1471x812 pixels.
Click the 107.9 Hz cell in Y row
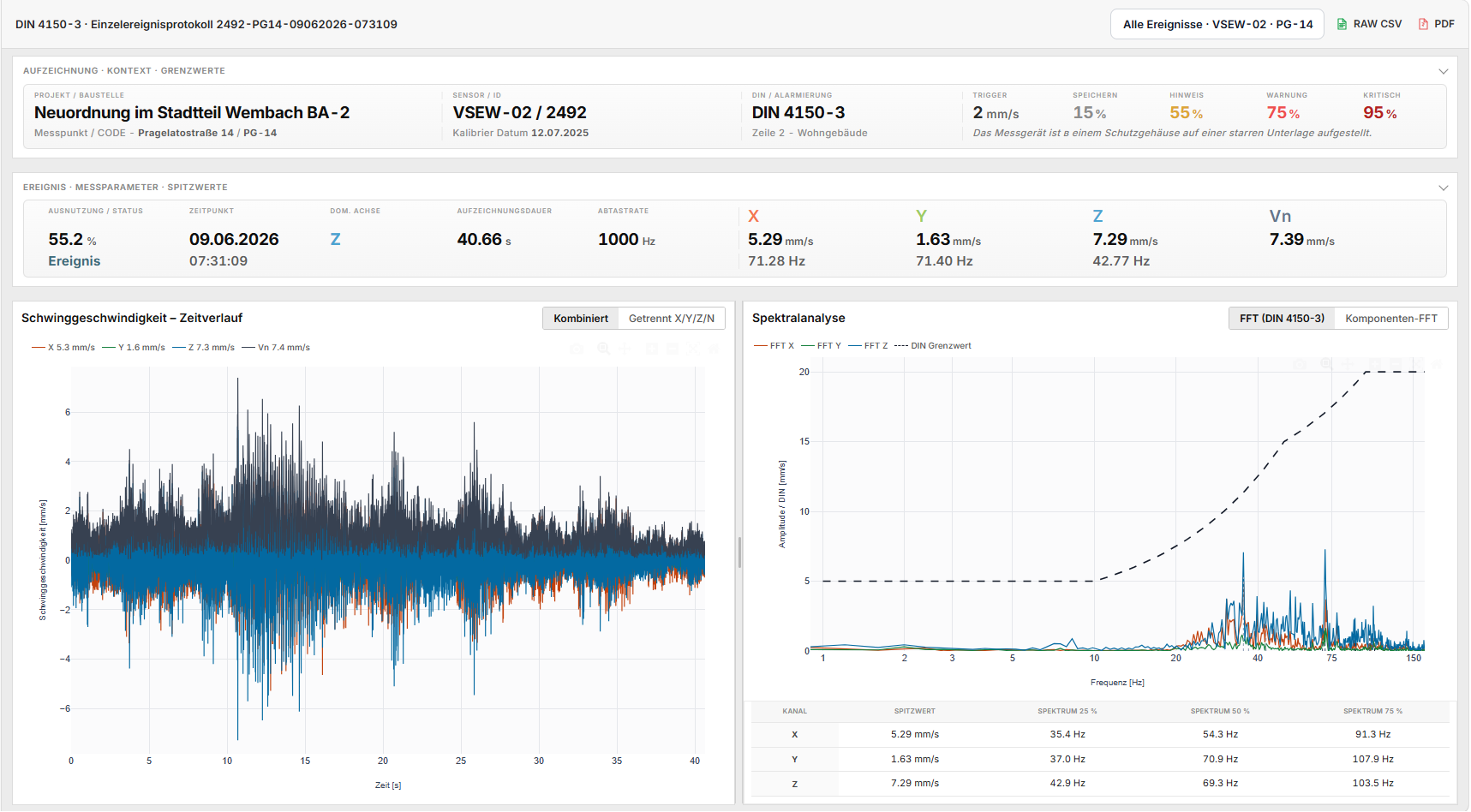point(1372,760)
